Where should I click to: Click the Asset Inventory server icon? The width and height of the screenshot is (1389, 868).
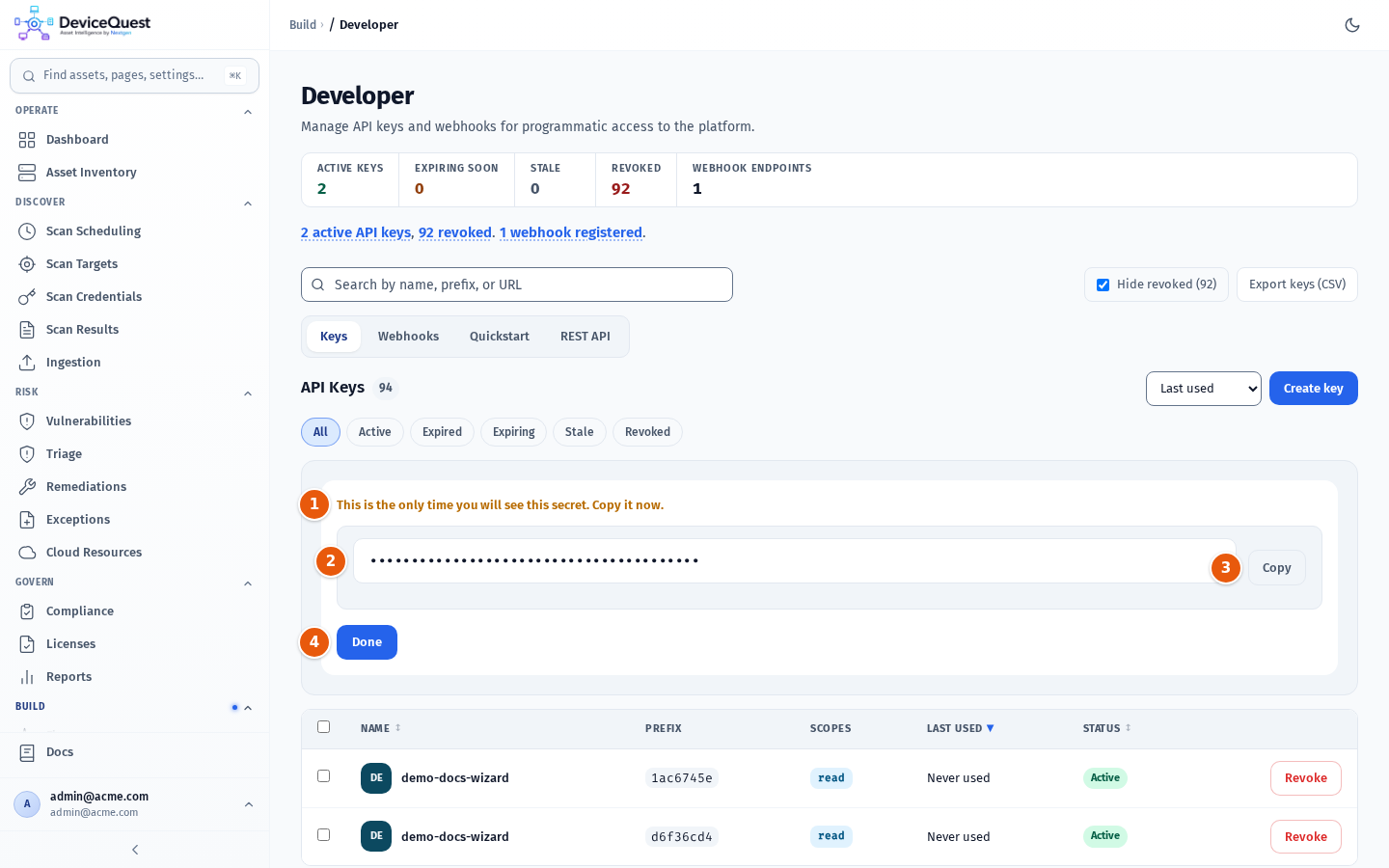pyautogui.click(x=27, y=173)
